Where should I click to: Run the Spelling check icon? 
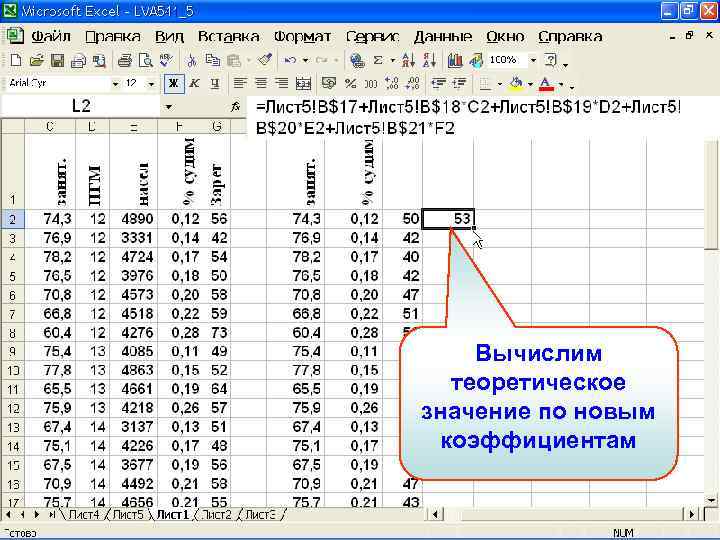[166, 60]
